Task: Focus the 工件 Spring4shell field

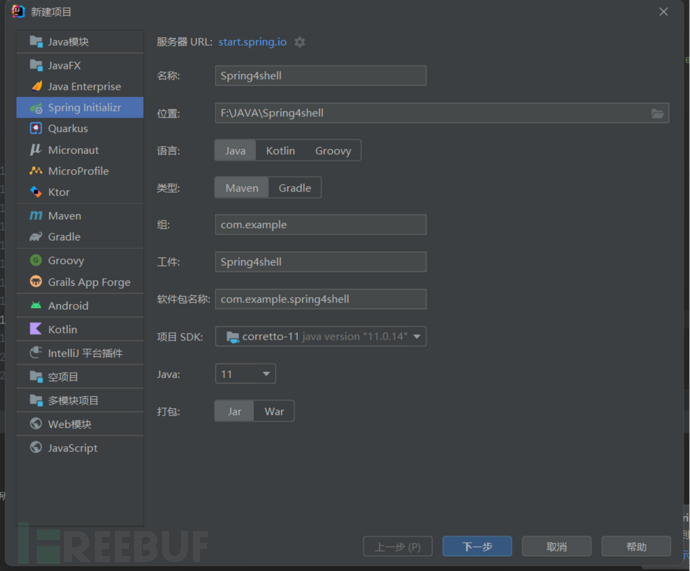Action: tap(320, 262)
